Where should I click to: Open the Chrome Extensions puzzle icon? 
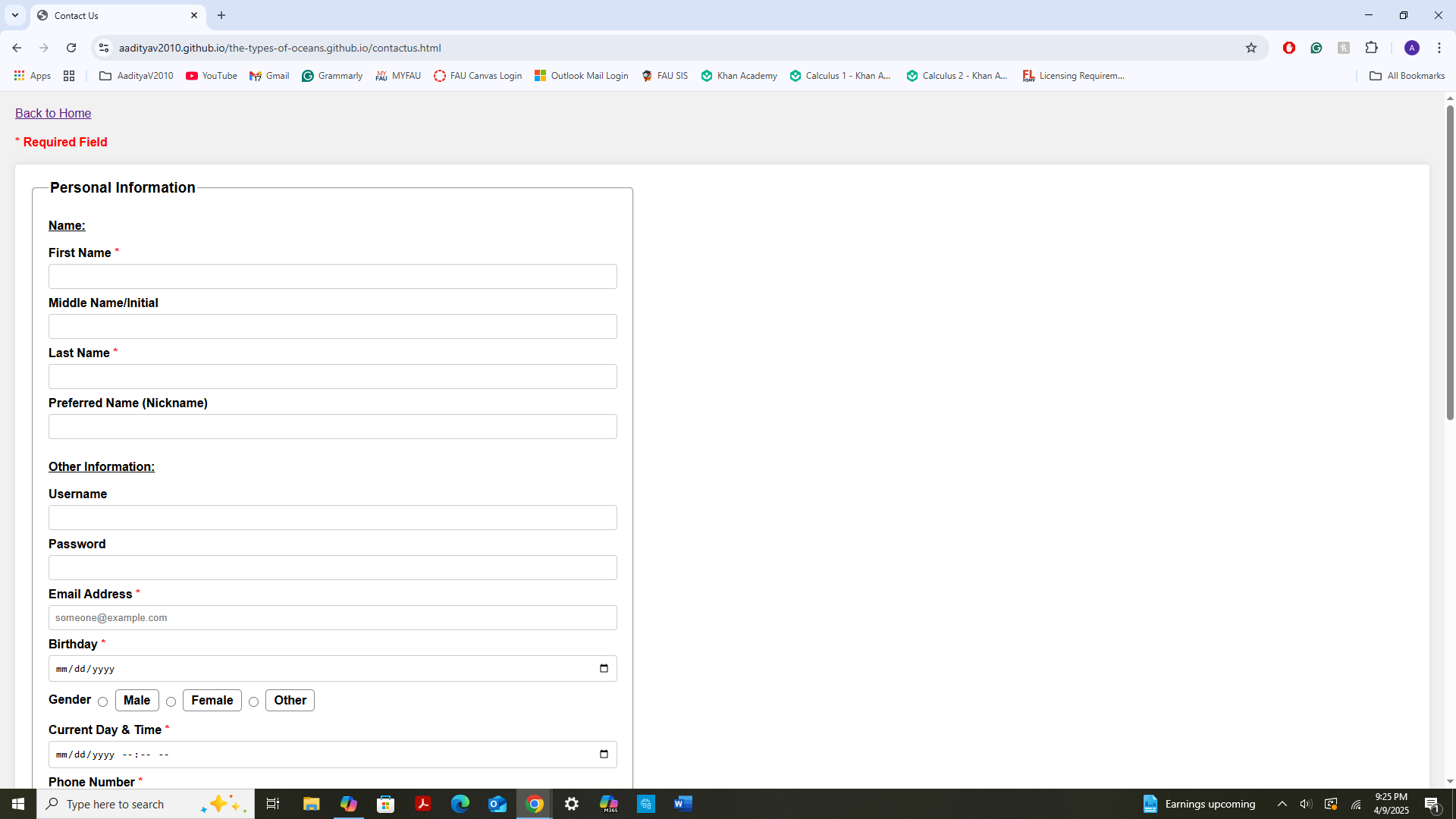pyautogui.click(x=1371, y=48)
